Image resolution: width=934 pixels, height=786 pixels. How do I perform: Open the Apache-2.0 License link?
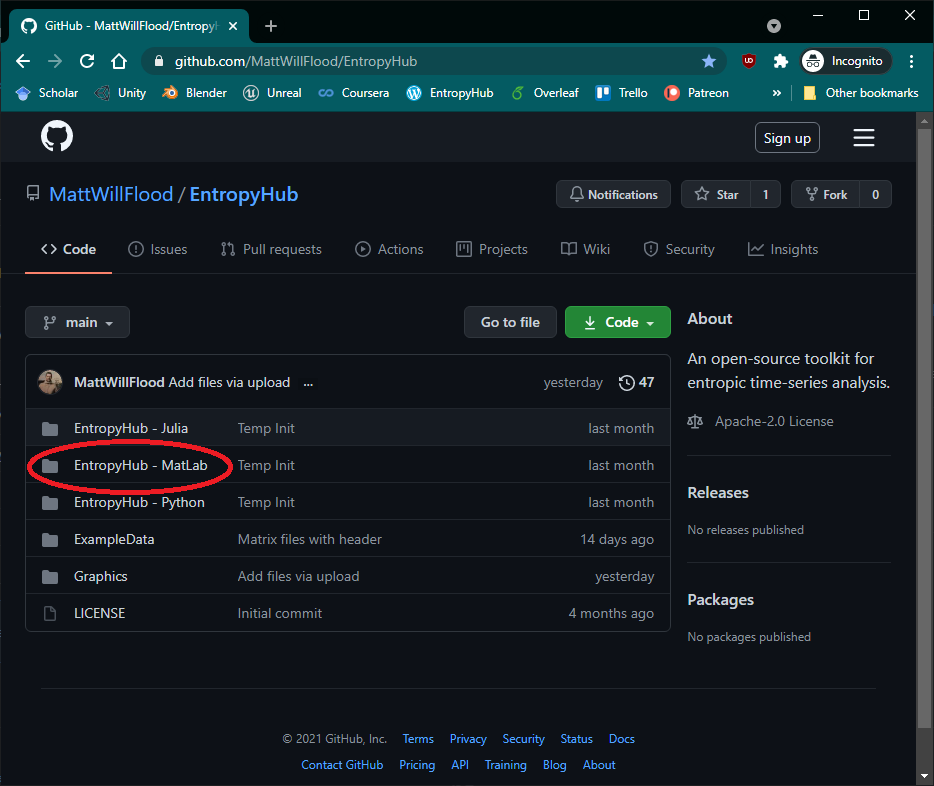pyautogui.click(x=774, y=422)
